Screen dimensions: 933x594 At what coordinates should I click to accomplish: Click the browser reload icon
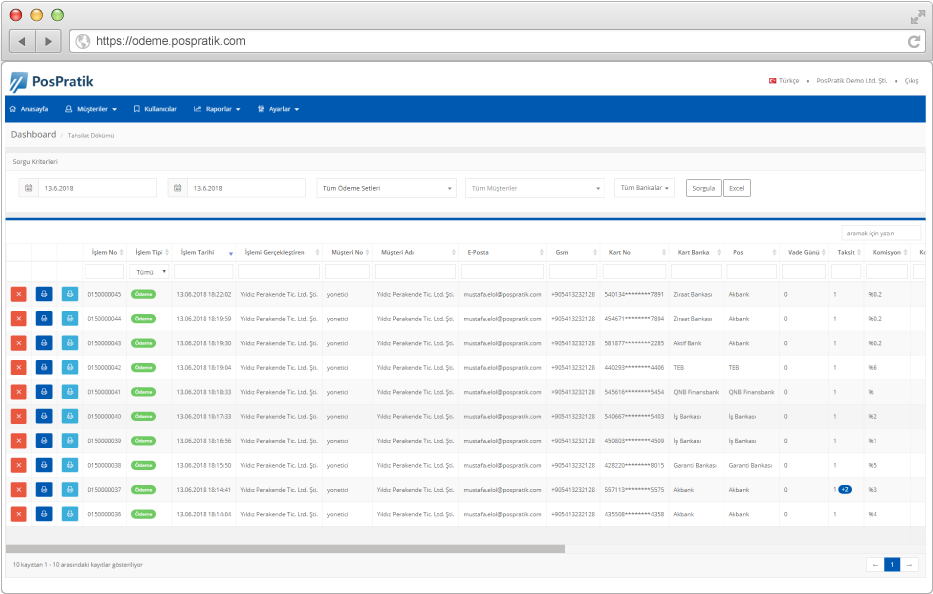point(914,41)
